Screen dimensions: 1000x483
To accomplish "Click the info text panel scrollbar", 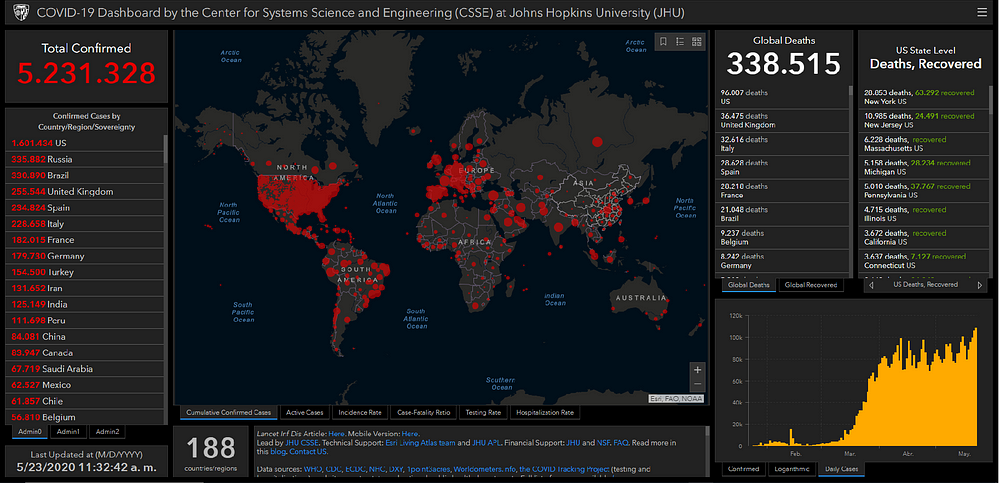I will [708, 433].
